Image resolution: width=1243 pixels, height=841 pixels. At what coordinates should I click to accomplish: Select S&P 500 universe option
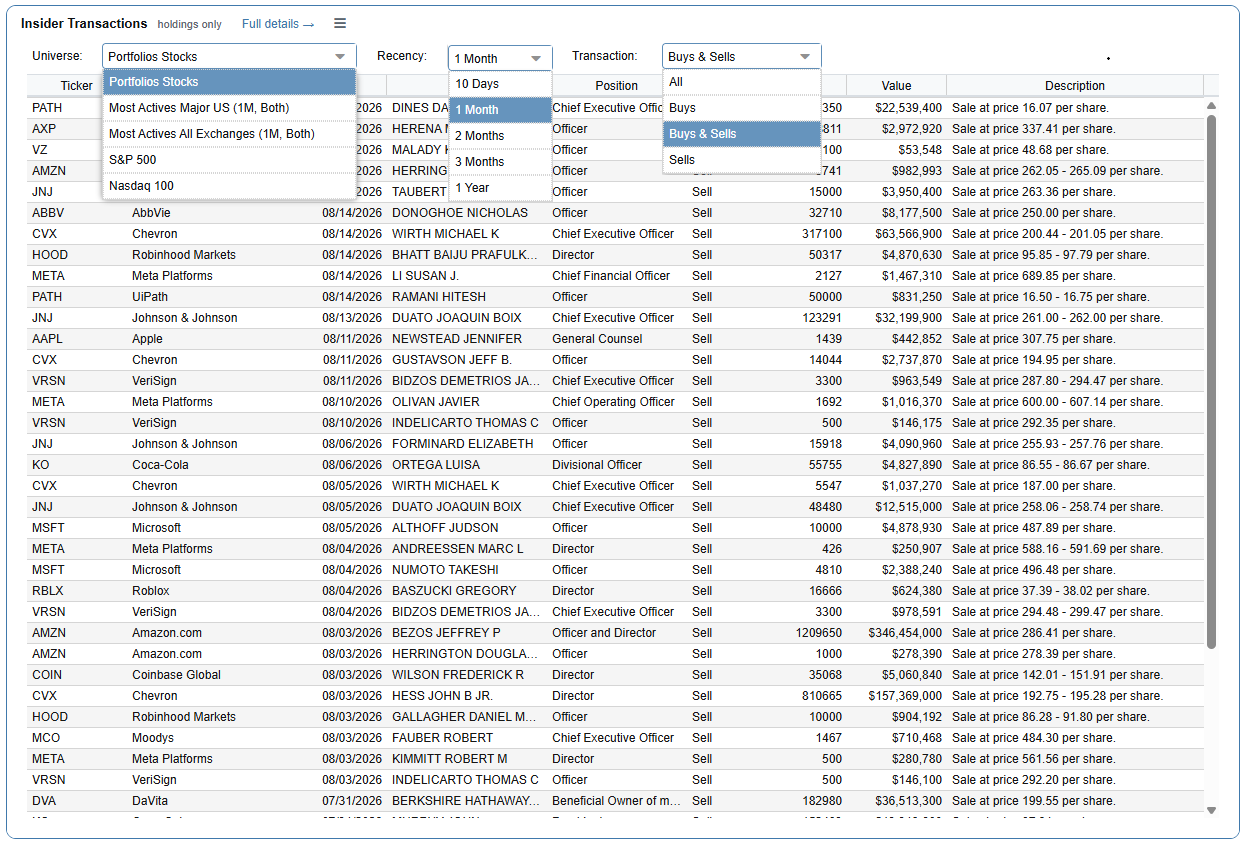(x=229, y=160)
